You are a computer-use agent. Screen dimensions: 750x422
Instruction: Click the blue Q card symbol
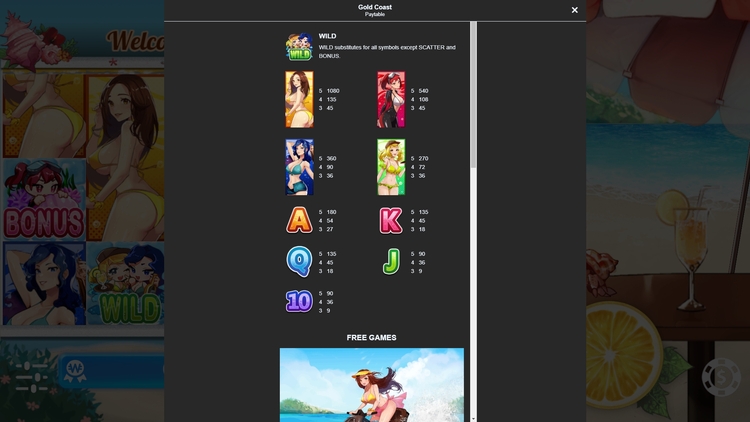pyautogui.click(x=299, y=262)
